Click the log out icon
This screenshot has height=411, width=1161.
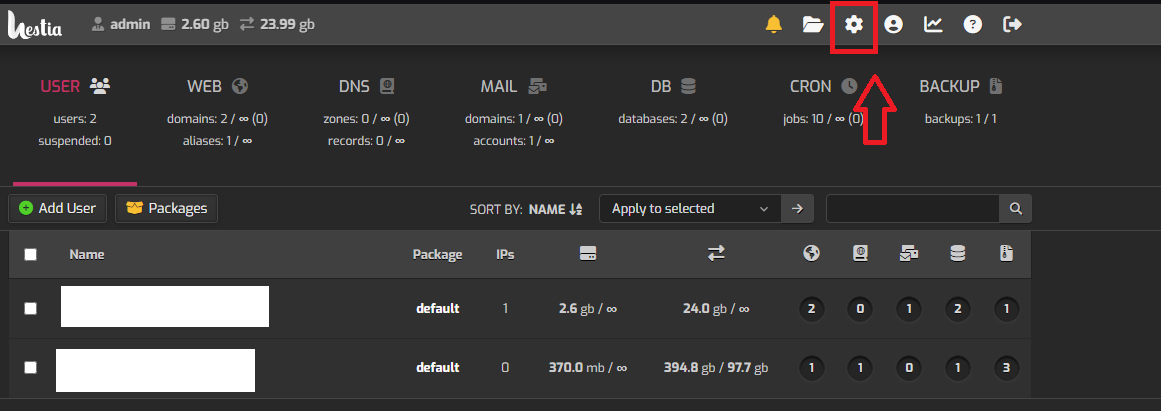[1012, 25]
